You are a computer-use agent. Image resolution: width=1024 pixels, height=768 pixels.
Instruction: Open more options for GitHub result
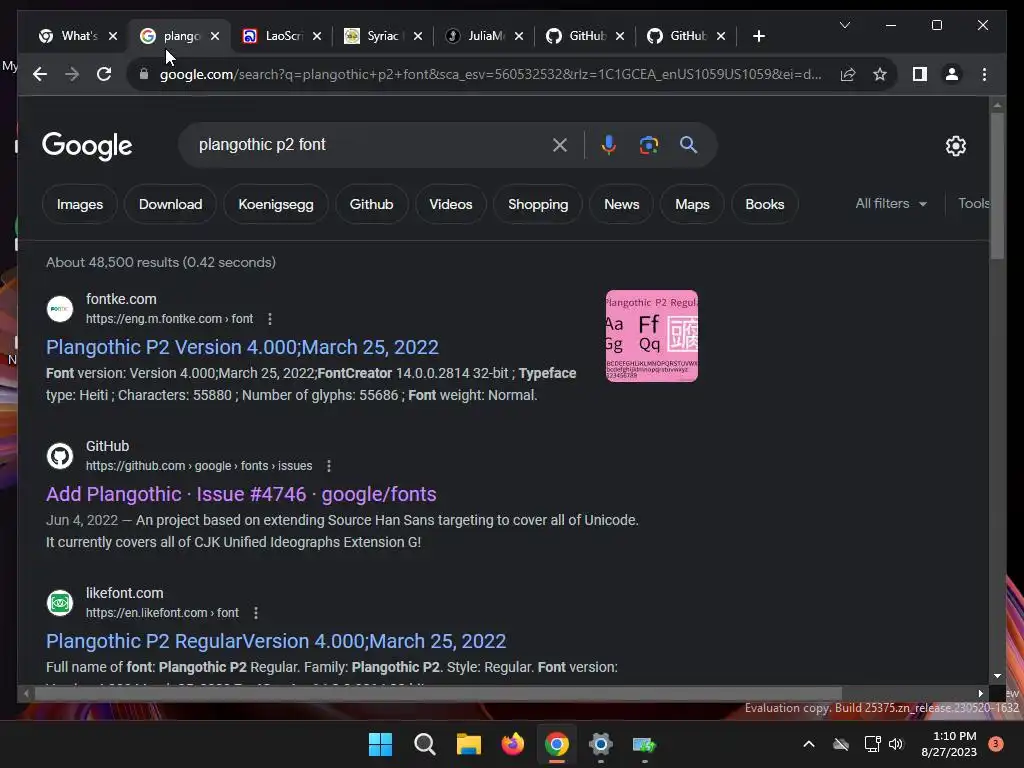(328, 466)
